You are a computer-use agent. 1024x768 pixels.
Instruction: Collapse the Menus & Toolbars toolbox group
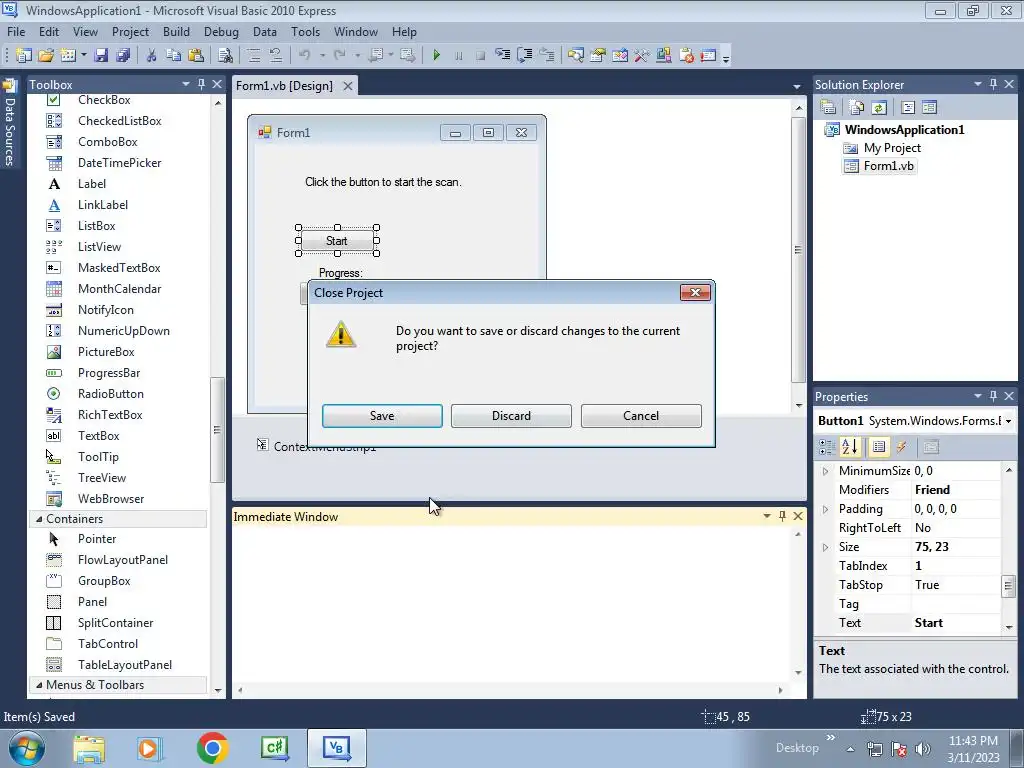[39, 685]
